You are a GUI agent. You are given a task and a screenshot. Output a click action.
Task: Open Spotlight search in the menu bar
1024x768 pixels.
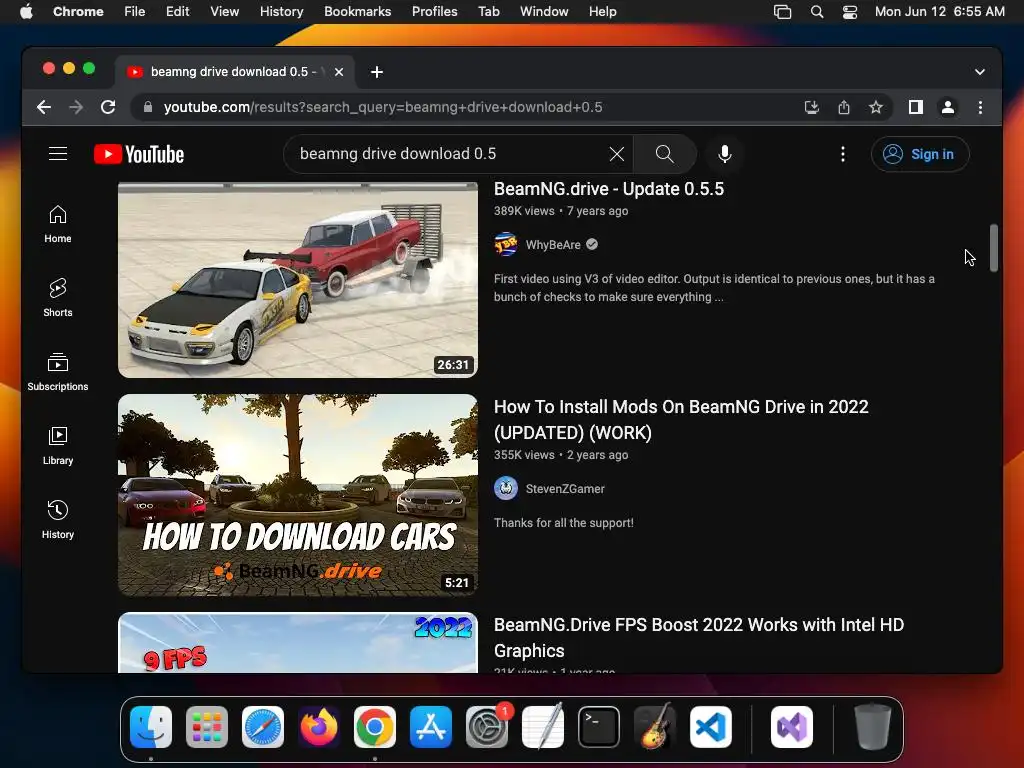coord(816,11)
